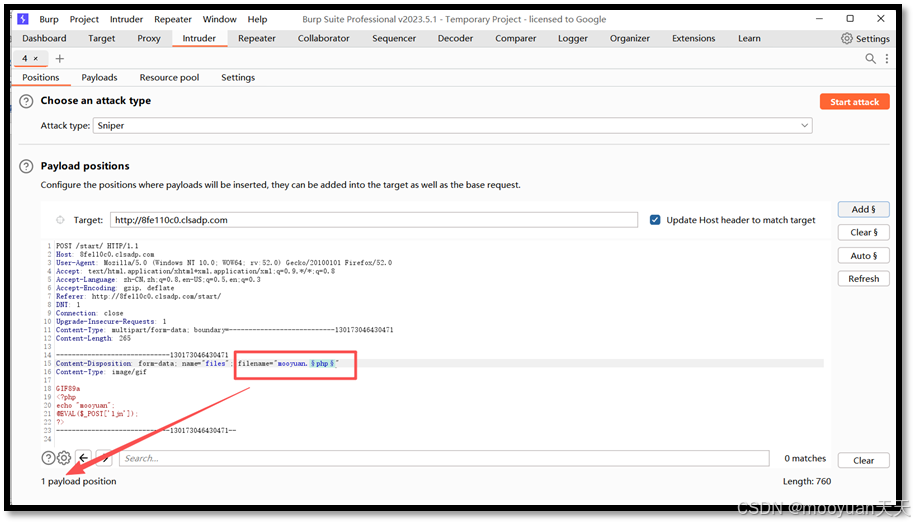Open the Intruder Settings sub-tab
915x524 pixels.
238,78
